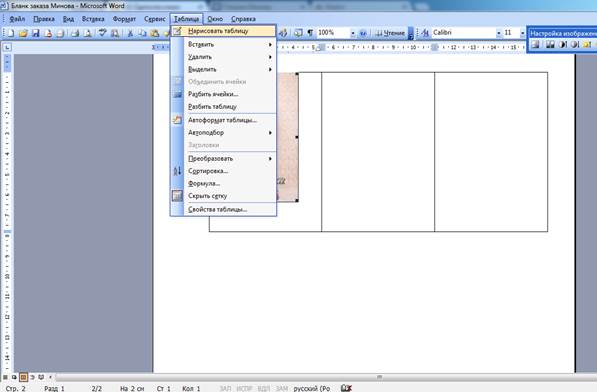The width and height of the screenshot is (597, 392).
Task: Open Окно menu
Action: click(215, 19)
